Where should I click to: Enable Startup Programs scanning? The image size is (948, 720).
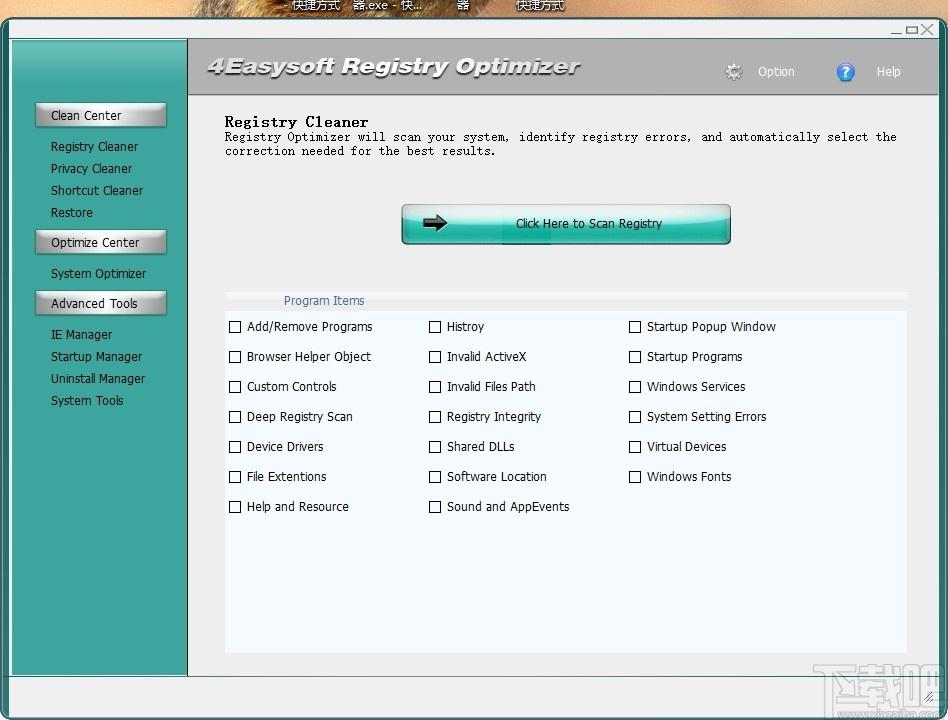[635, 356]
